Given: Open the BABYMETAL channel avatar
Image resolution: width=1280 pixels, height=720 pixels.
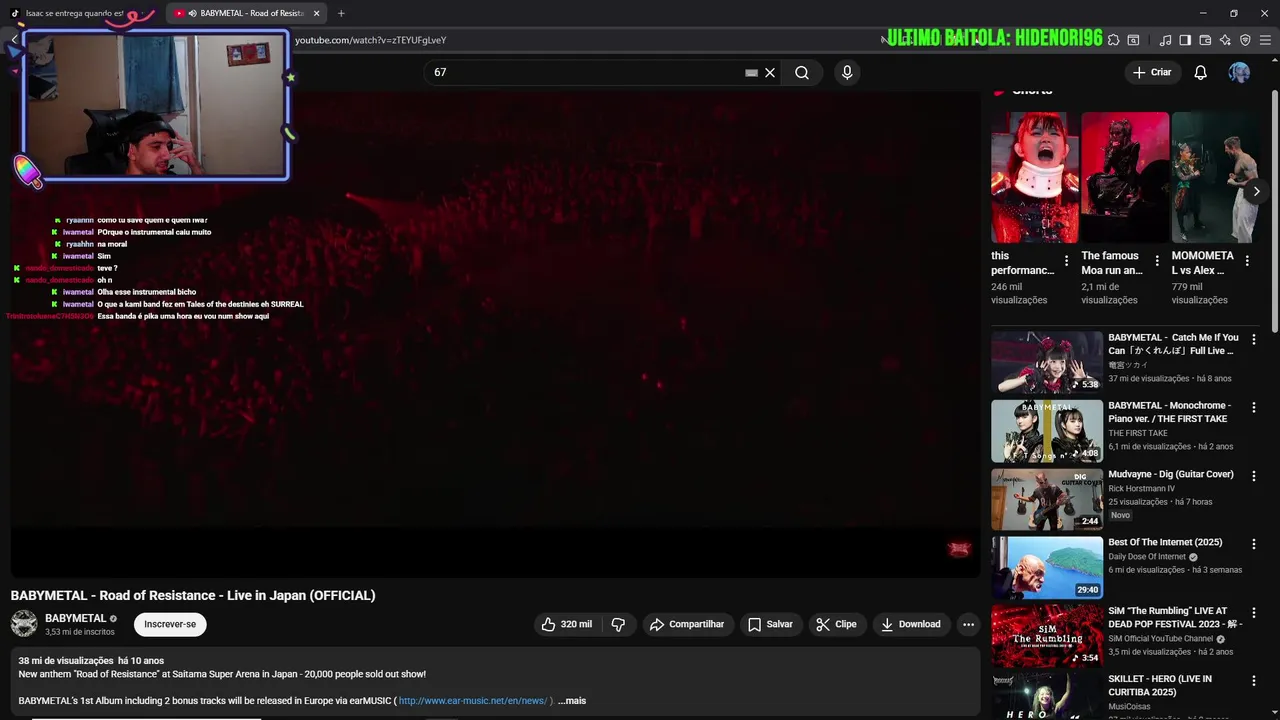Looking at the screenshot, I should tap(24, 624).
